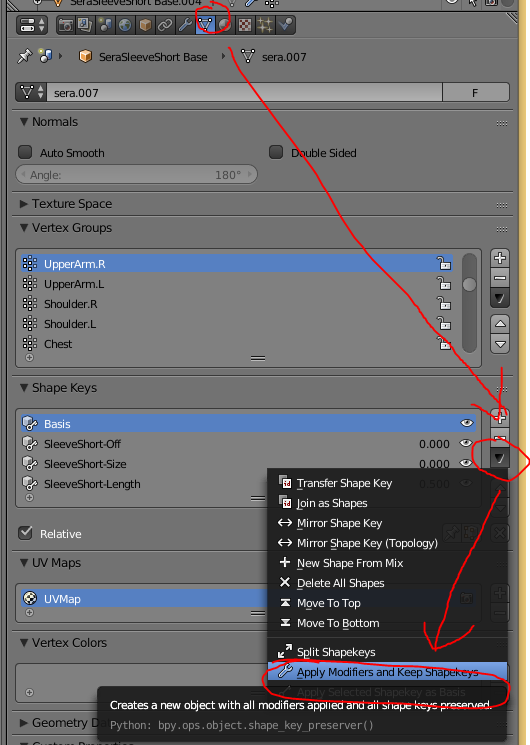Click the vertex groups list scrollbar
The height and width of the screenshot is (745, 530).
pyautogui.click(x=469, y=303)
